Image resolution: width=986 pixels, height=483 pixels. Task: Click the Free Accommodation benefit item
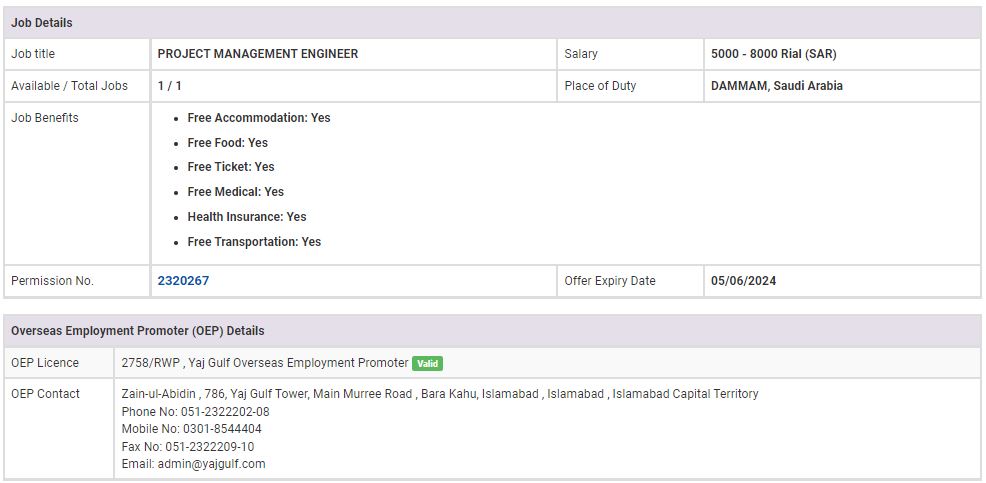tap(258, 118)
